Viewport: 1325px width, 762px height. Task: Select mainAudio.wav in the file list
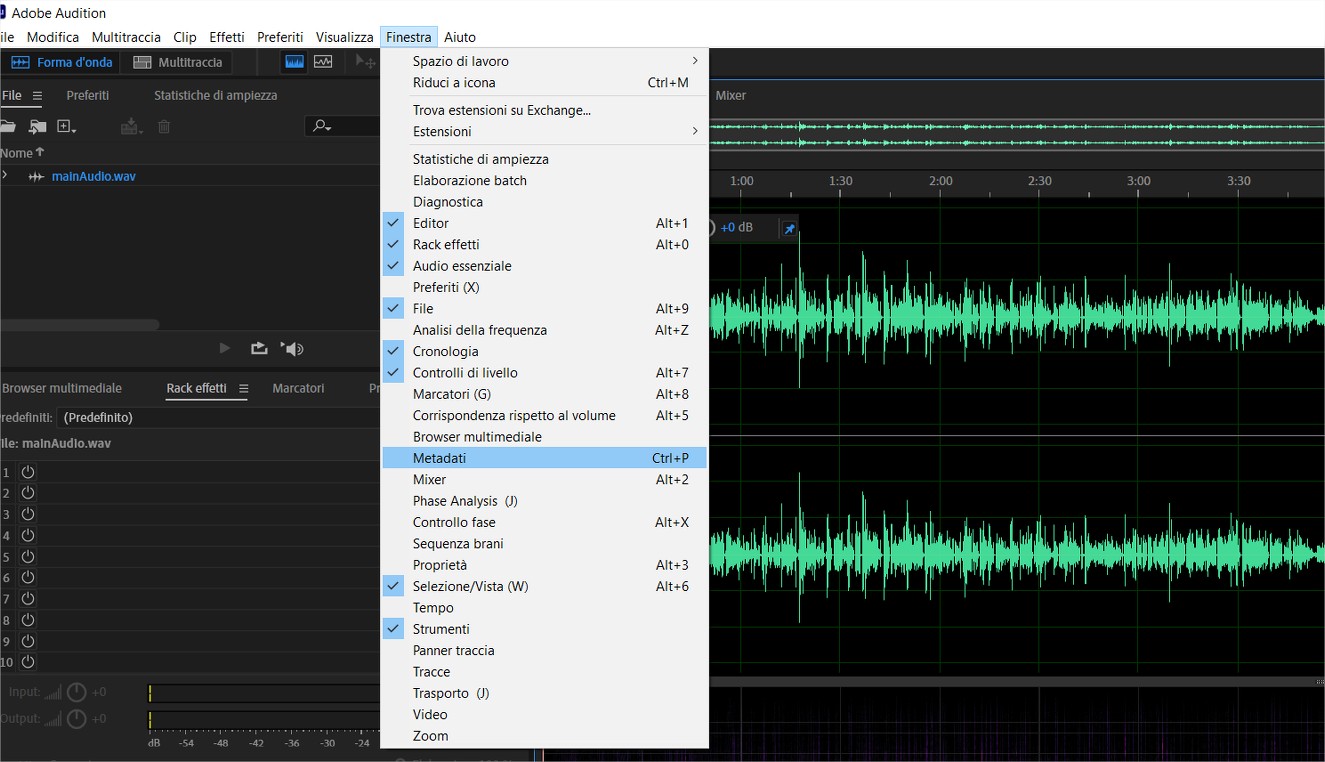point(91,175)
